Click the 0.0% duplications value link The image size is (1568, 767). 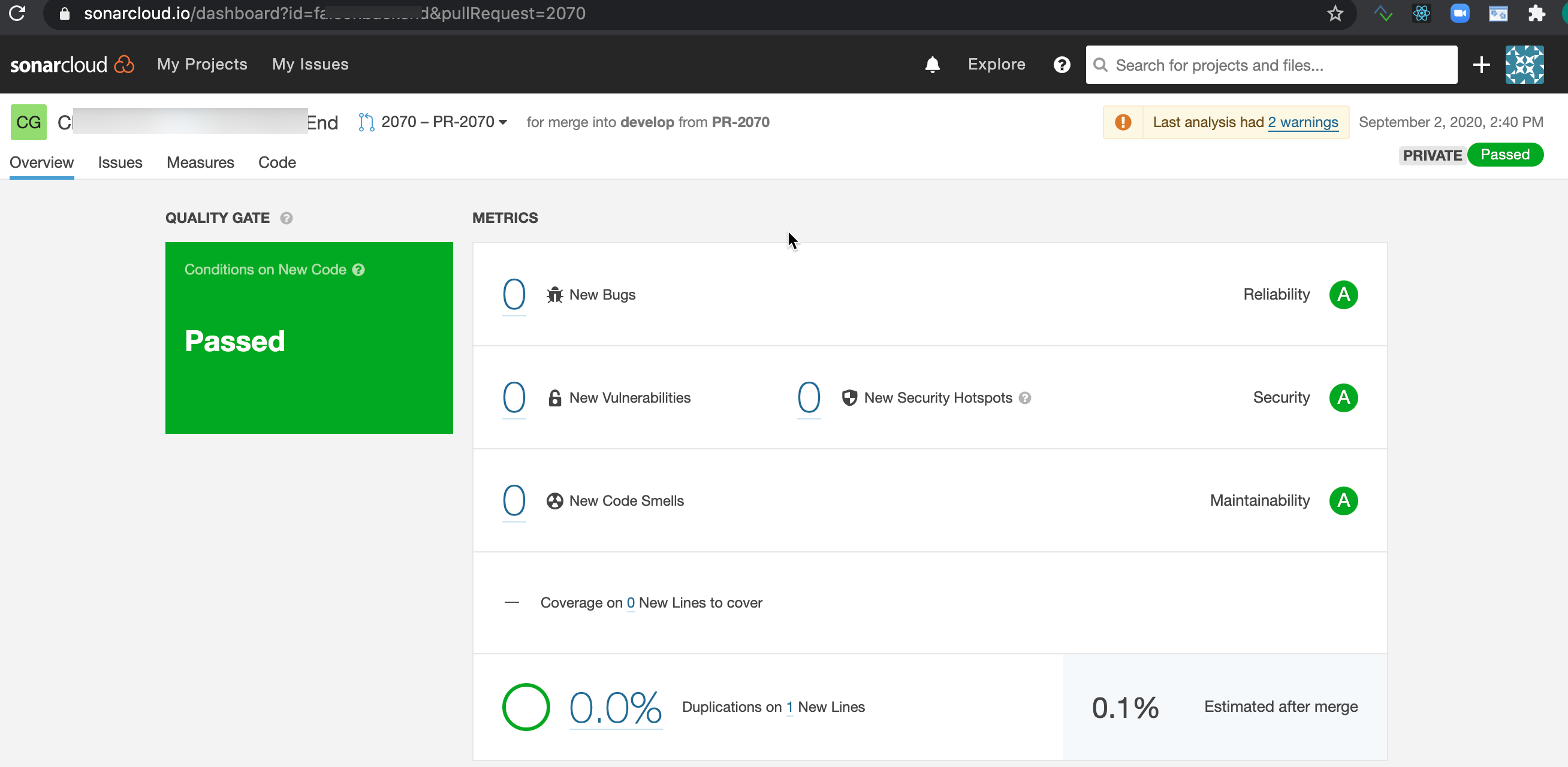[615, 707]
